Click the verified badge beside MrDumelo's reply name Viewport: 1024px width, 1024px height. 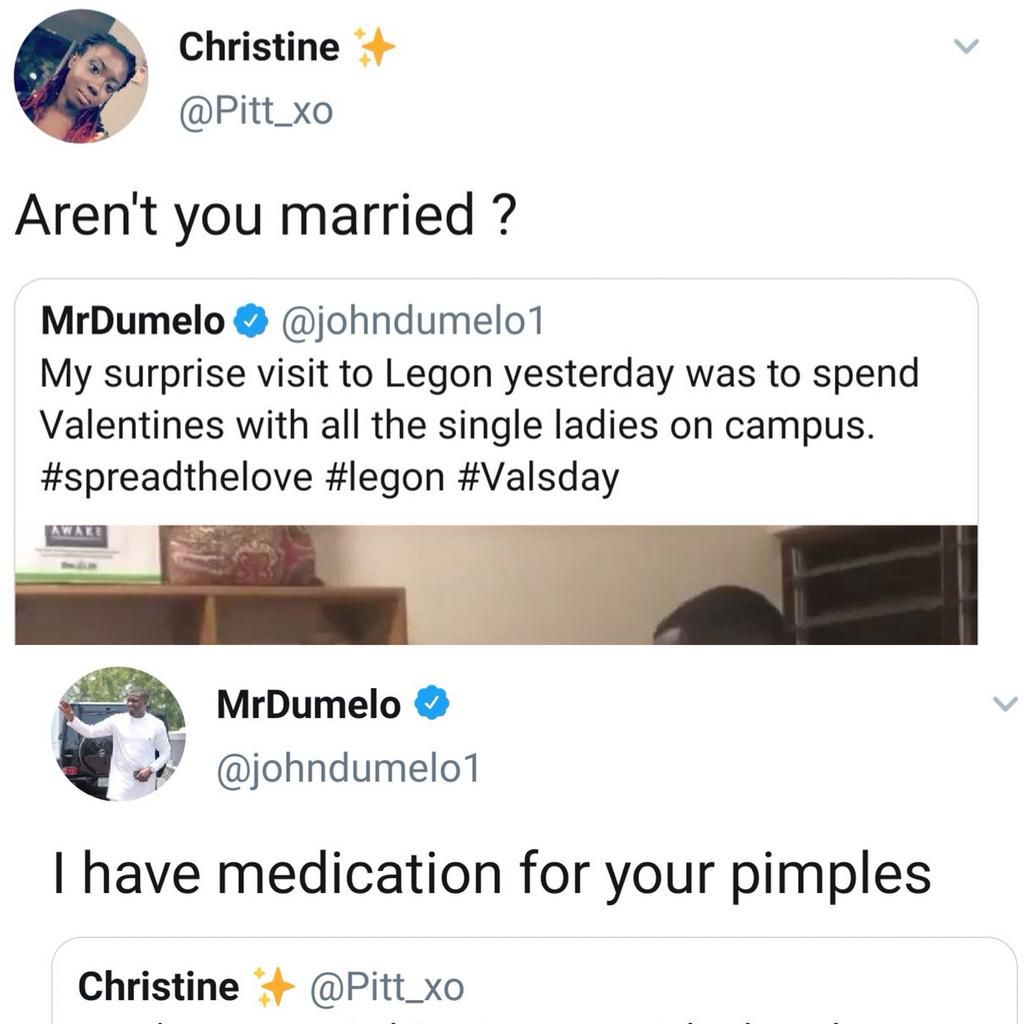(x=432, y=705)
